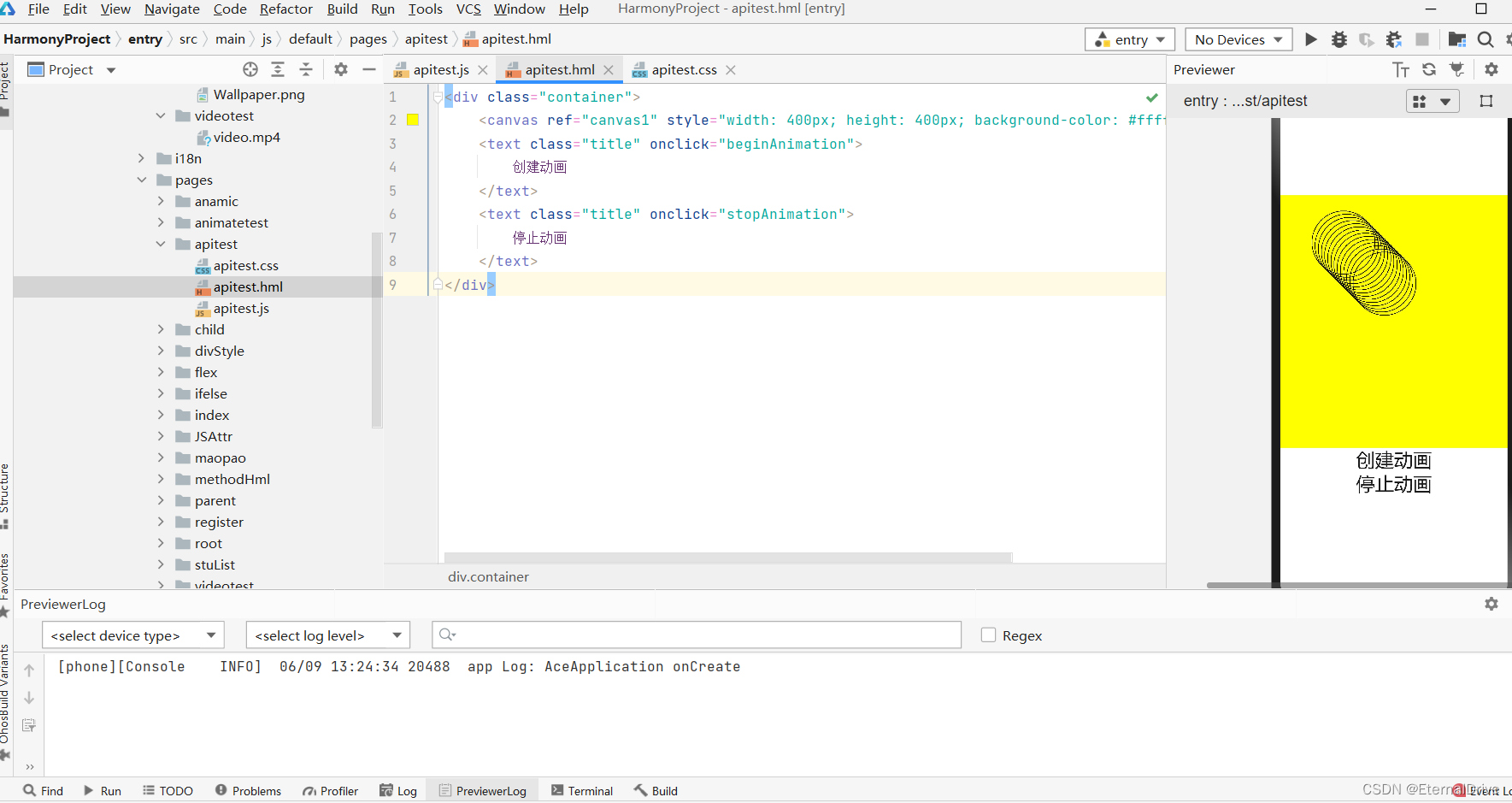This screenshot has height=803, width=1512.
Task: Open the select device type dropdown
Action: 133,635
